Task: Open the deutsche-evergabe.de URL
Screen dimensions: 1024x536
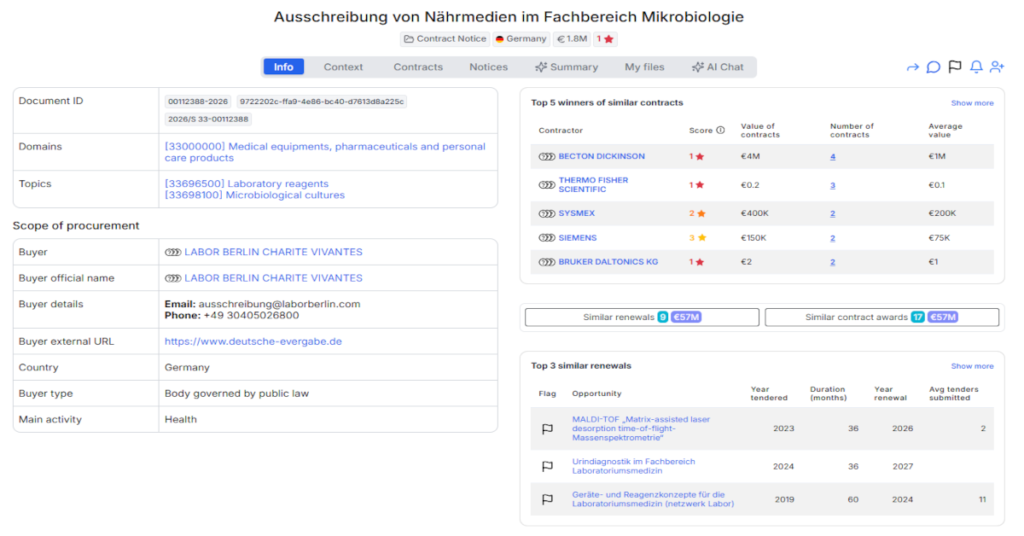Action: (x=253, y=341)
